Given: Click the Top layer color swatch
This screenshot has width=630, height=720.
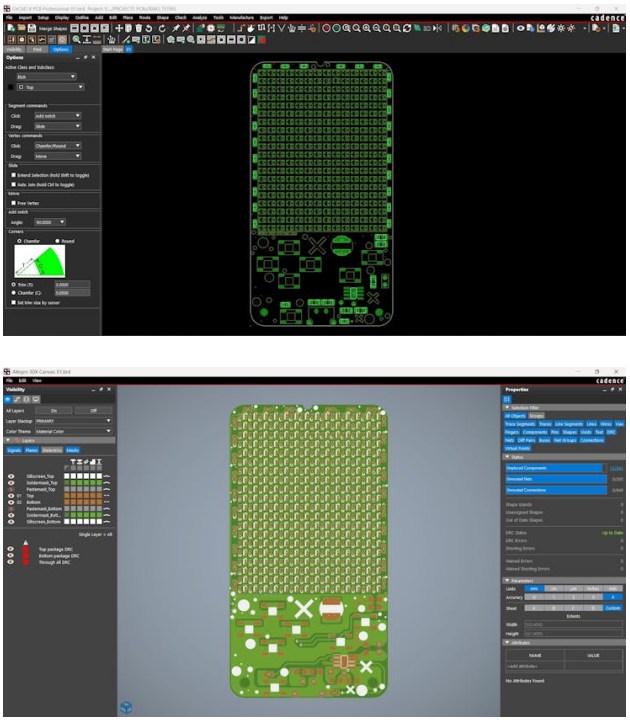Looking at the screenshot, I should tap(68, 494).
